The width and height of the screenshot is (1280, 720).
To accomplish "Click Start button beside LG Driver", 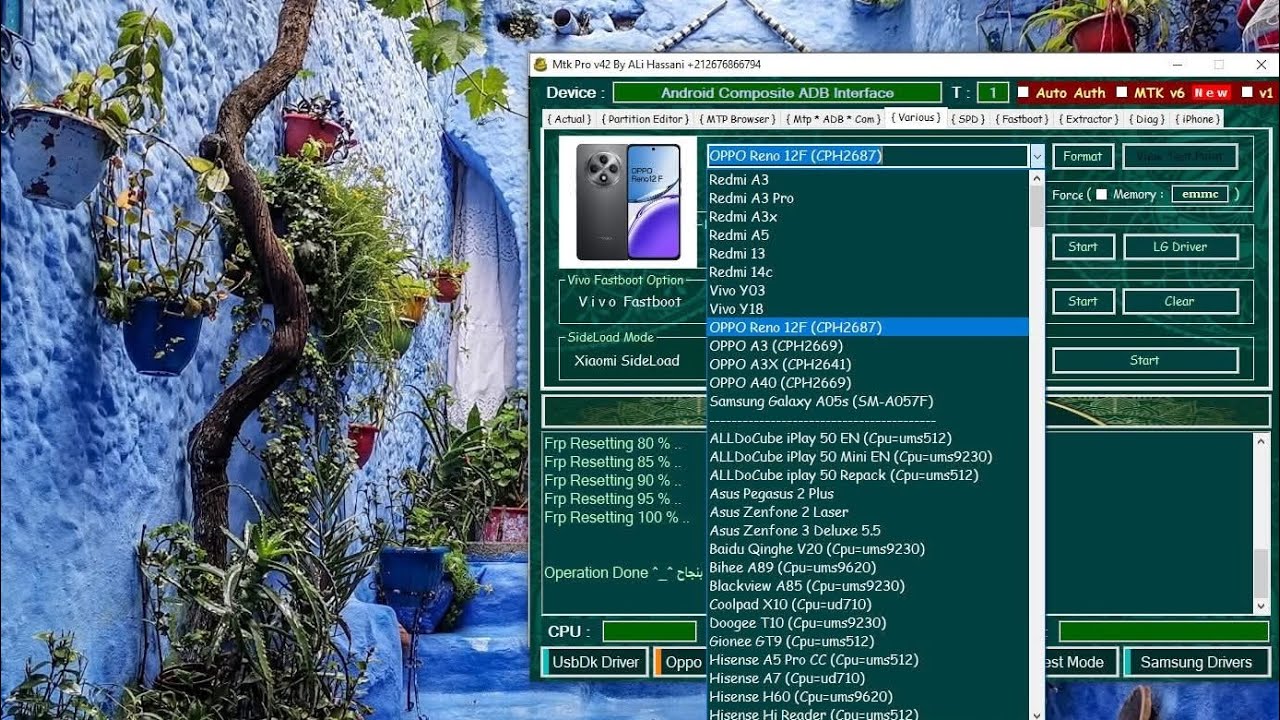I will [1083, 247].
